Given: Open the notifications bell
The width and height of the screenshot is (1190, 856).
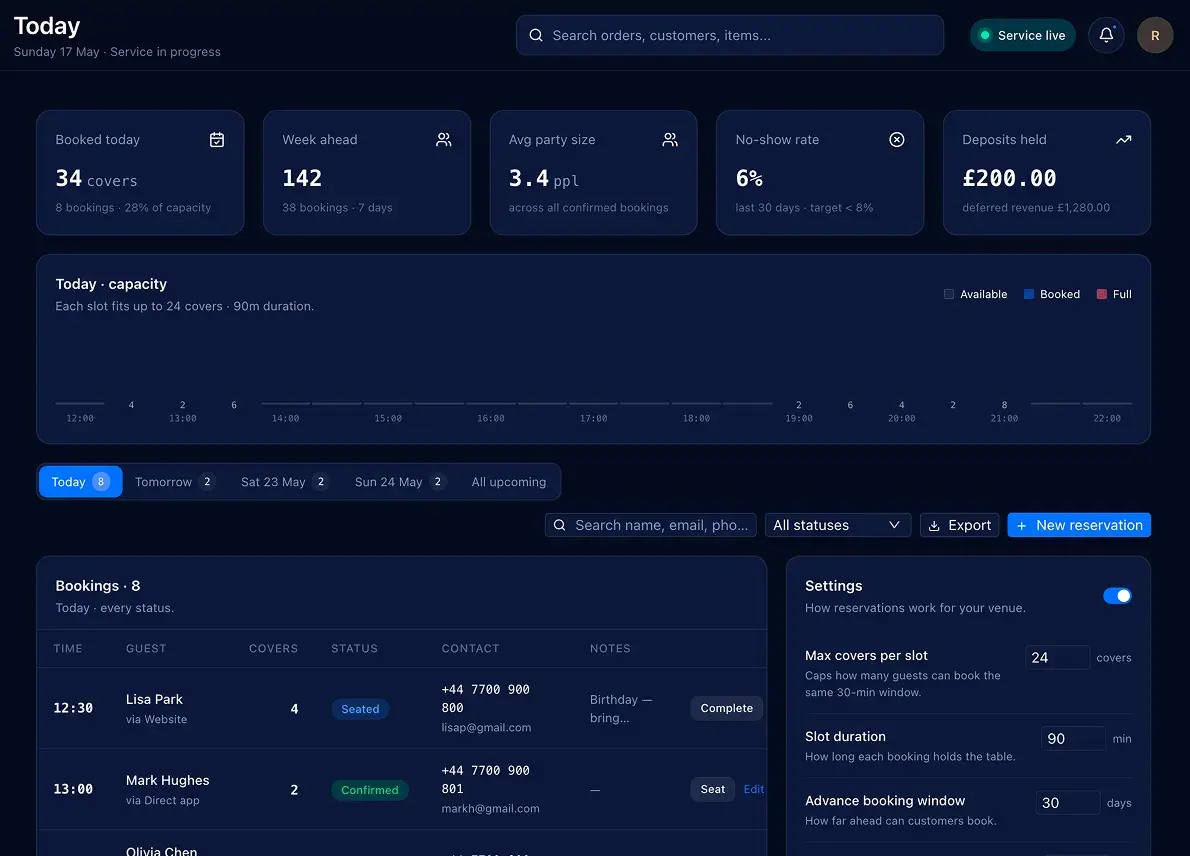Looking at the screenshot, I should tap(1106, 35).
